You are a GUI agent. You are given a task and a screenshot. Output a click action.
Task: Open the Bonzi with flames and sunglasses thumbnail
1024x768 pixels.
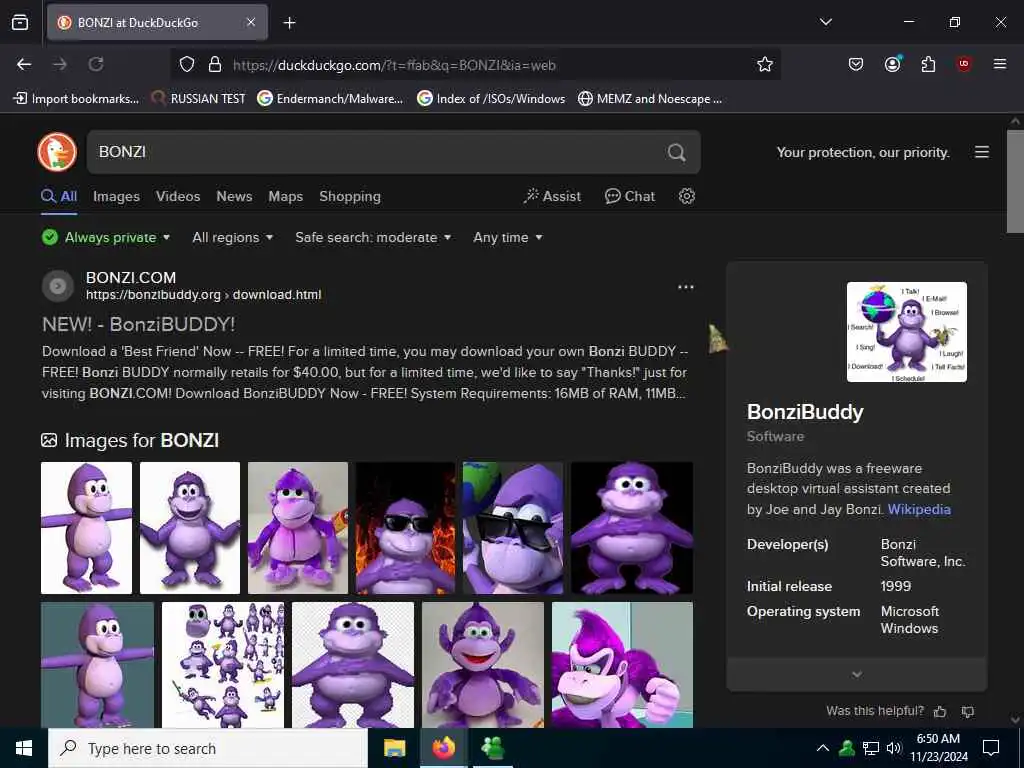click(405, 528)
